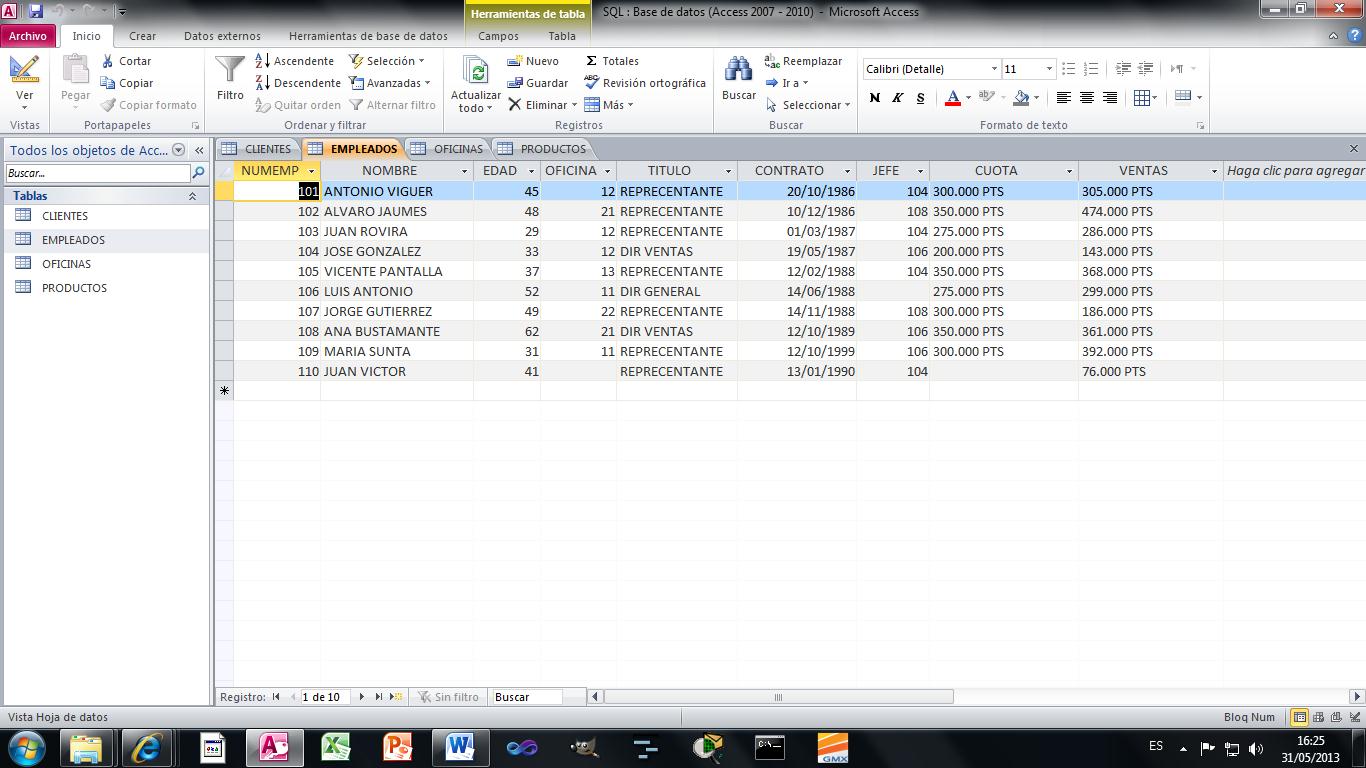Click the search magnifier in navigation pane
This screenshot has width=1366, height=768.
tap(198, 173)
